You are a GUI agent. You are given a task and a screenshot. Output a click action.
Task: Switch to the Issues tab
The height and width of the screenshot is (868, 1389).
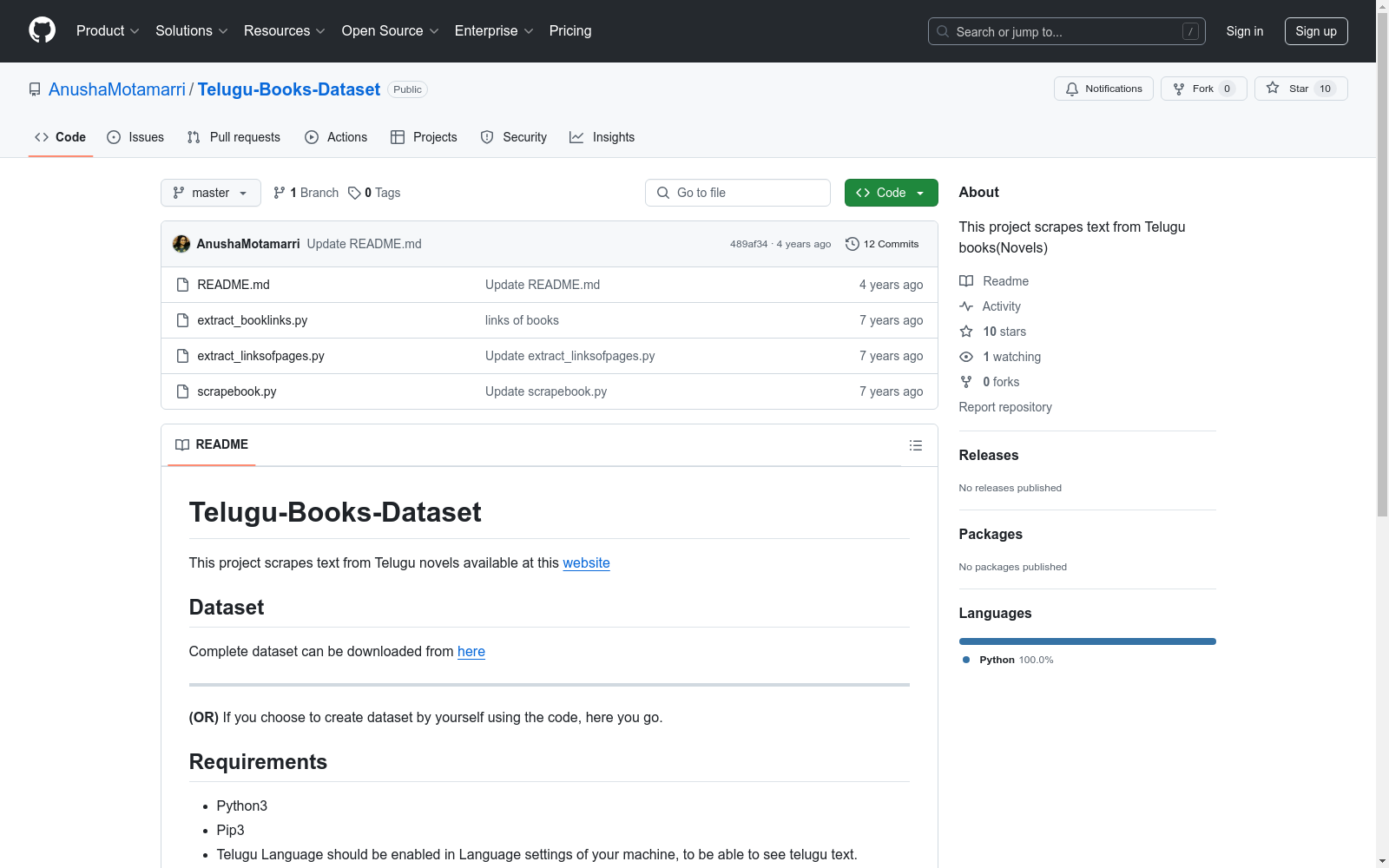coord(135,137)
